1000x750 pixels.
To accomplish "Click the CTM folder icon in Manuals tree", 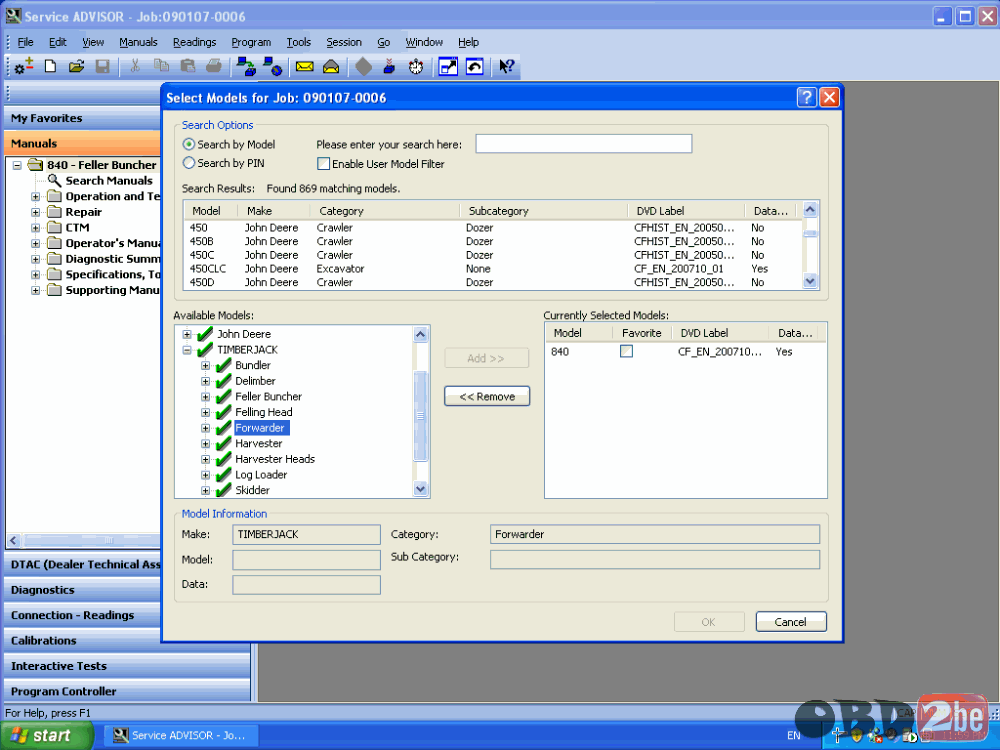I will (x=55, y=228).
